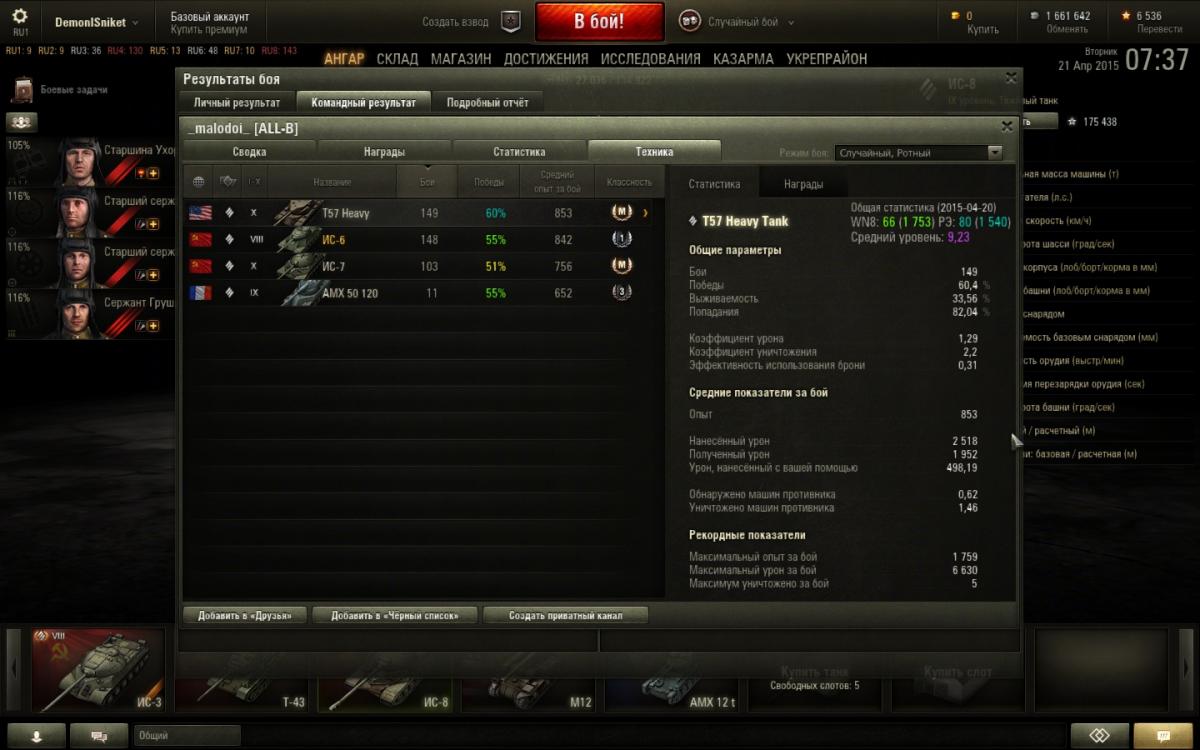Click Добавить в «Друзья» button
1200x750 pixels.
point(245,616)
